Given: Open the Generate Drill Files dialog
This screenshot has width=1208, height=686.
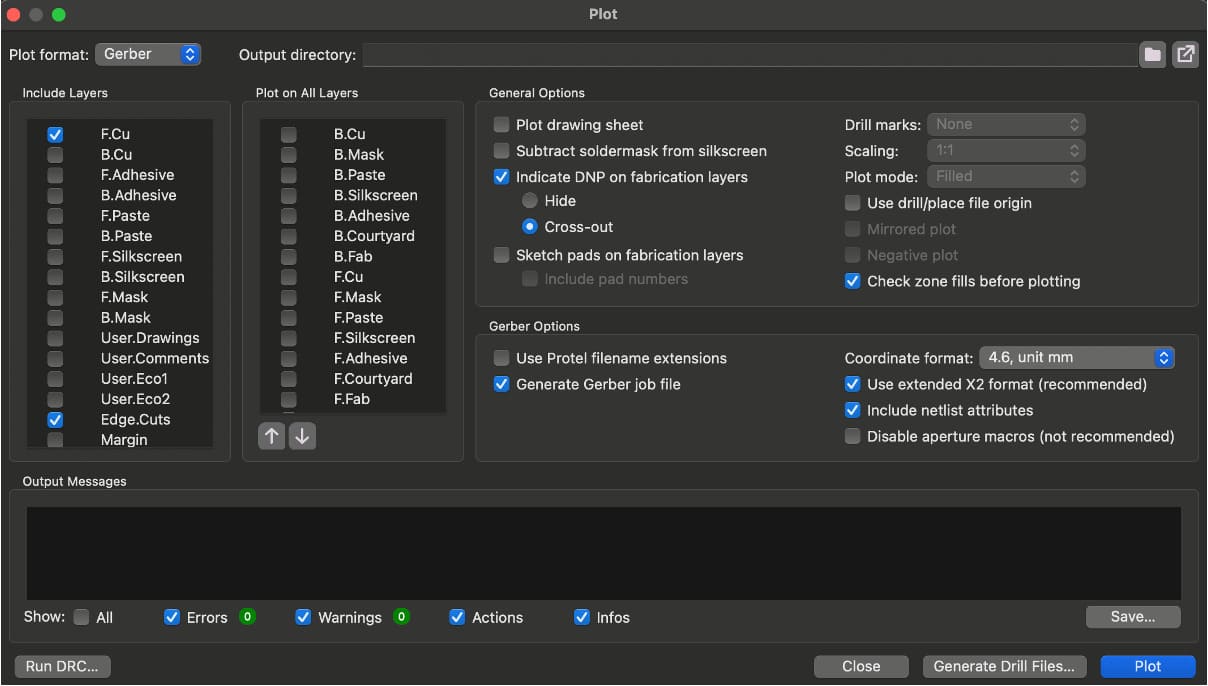Looking at the screenshot, I should pos(1004,666).
